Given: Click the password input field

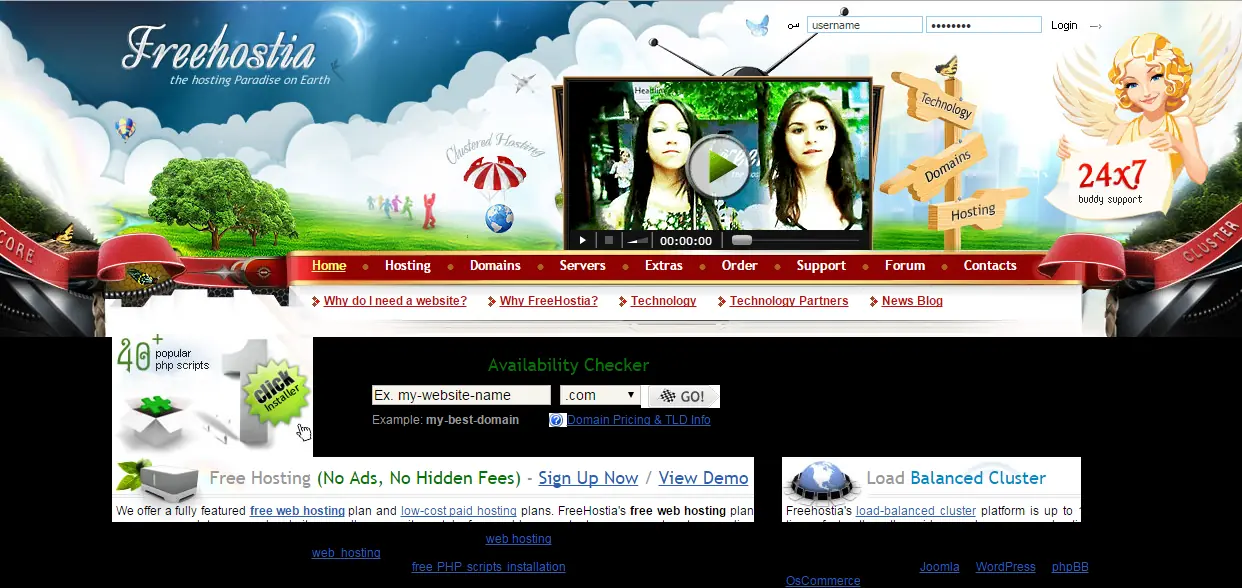Looking at the screenshot, I should [984, 25].
